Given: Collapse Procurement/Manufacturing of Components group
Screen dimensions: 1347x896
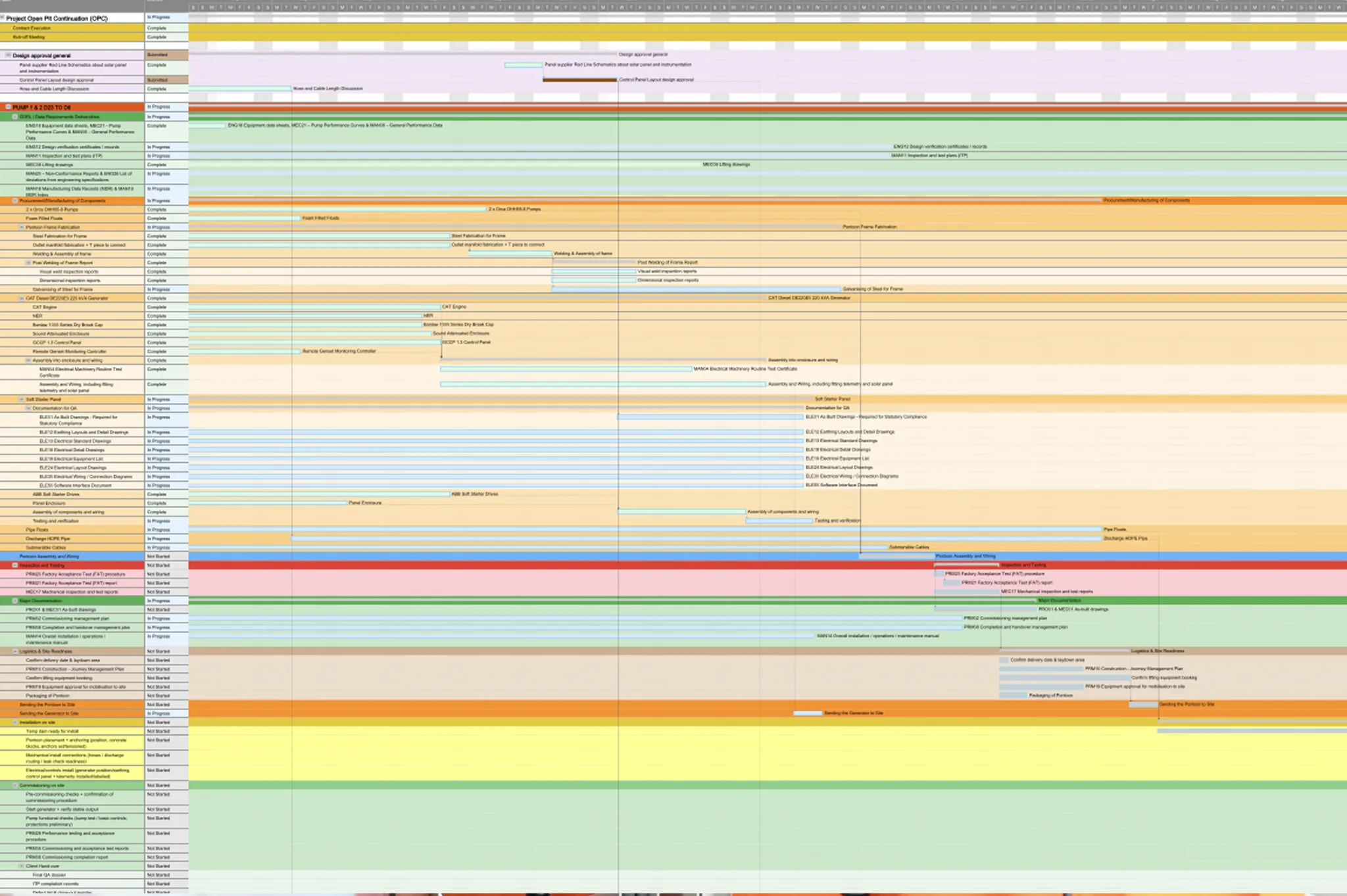Looking at the screenshot, I should click(x=15, y=201).
